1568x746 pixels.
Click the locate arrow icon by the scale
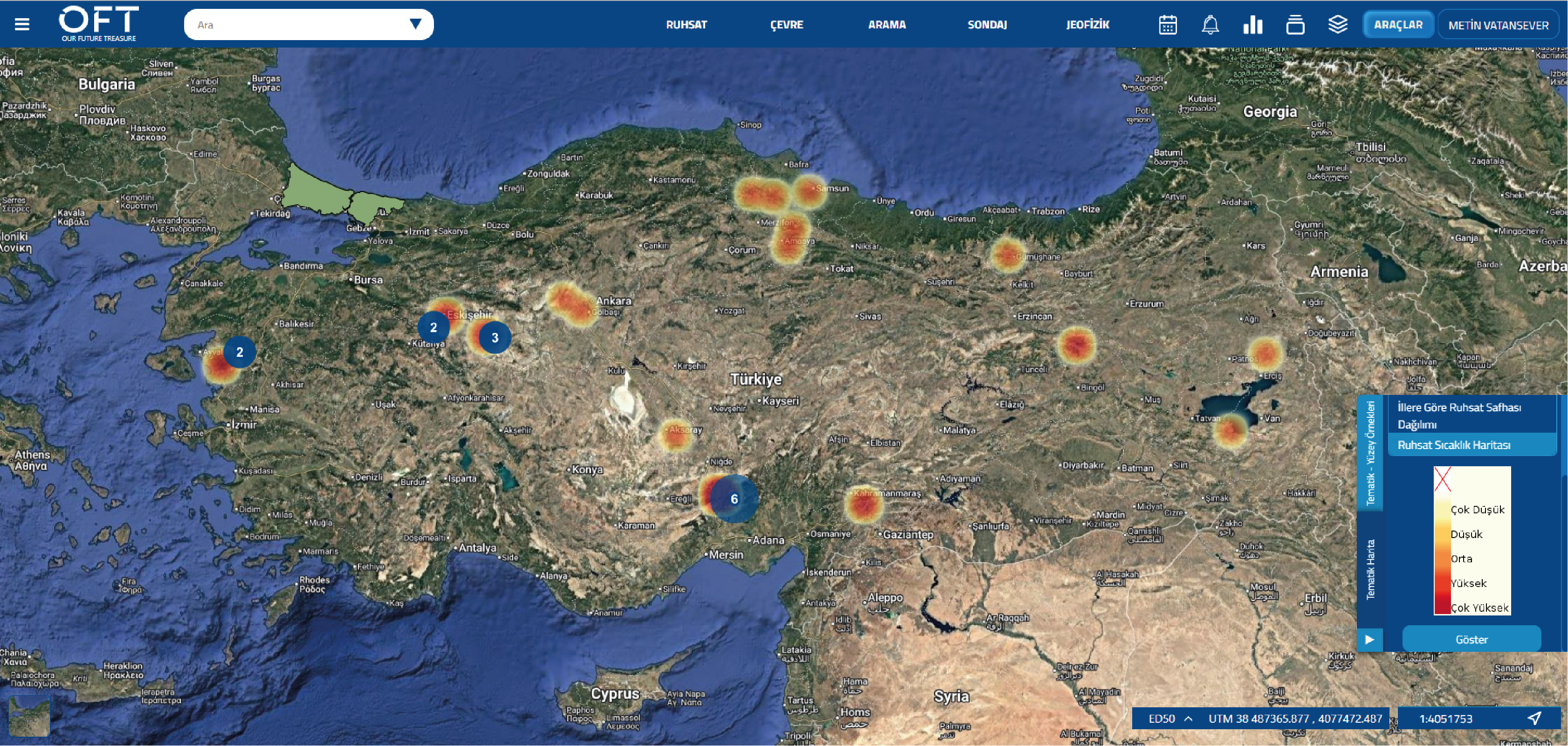pyautogui.click(x=1534, y=718)
